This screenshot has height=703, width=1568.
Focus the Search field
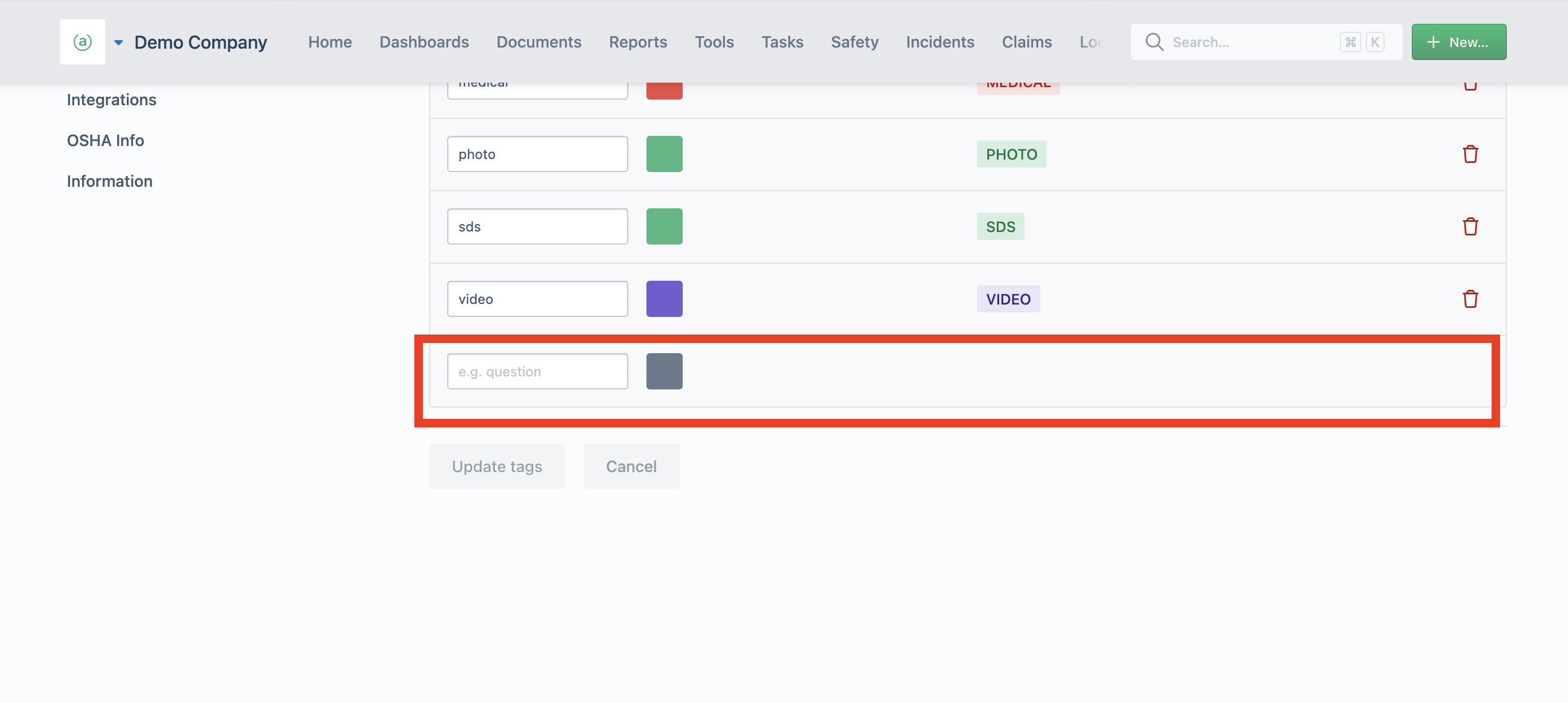tap(1266, 42)
